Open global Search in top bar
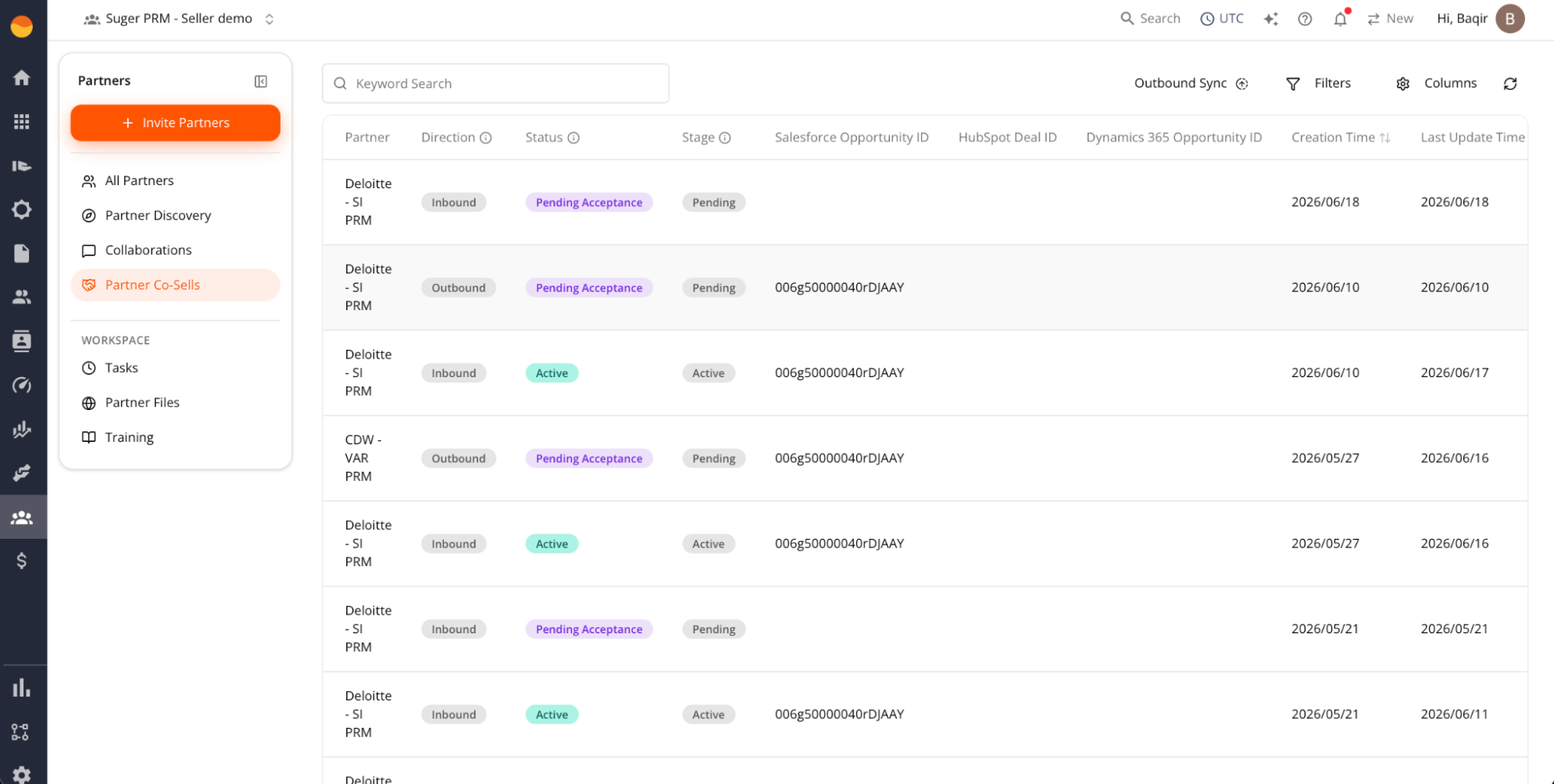 tap(1150, 19)
